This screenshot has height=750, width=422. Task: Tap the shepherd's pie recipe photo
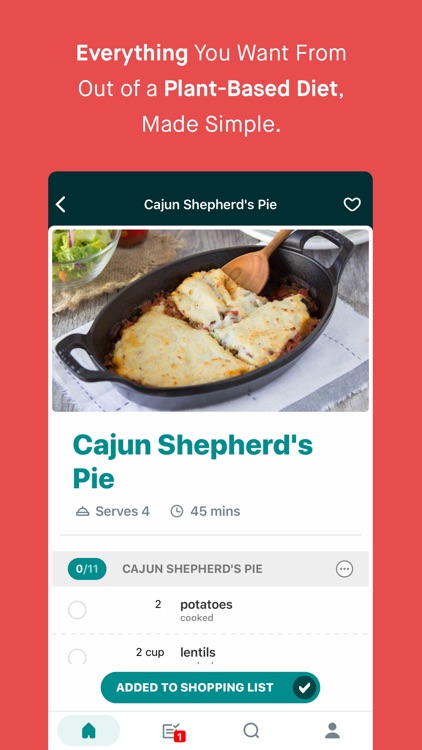click(211, 320)
